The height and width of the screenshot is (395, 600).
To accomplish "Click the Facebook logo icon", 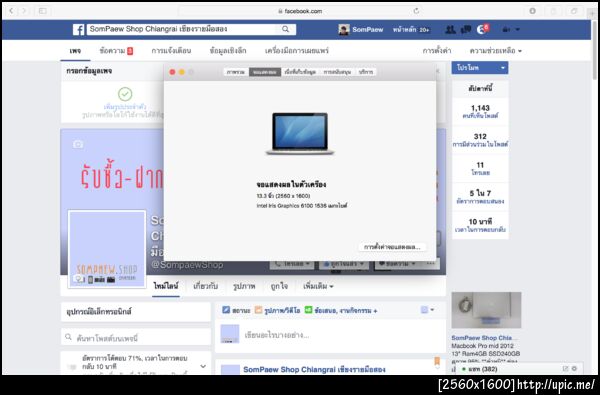I will tap(78, 29).
